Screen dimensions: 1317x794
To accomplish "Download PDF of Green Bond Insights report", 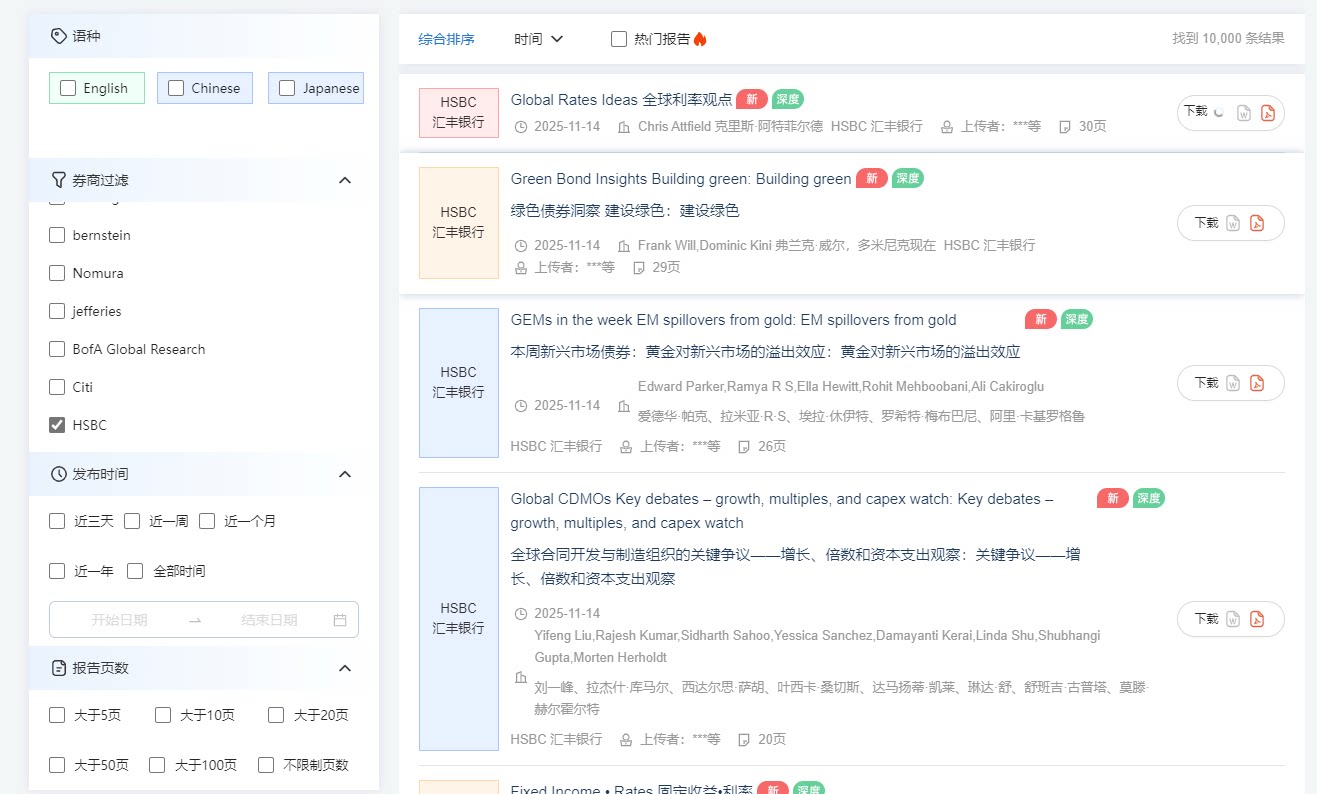I will [1257, 223].
